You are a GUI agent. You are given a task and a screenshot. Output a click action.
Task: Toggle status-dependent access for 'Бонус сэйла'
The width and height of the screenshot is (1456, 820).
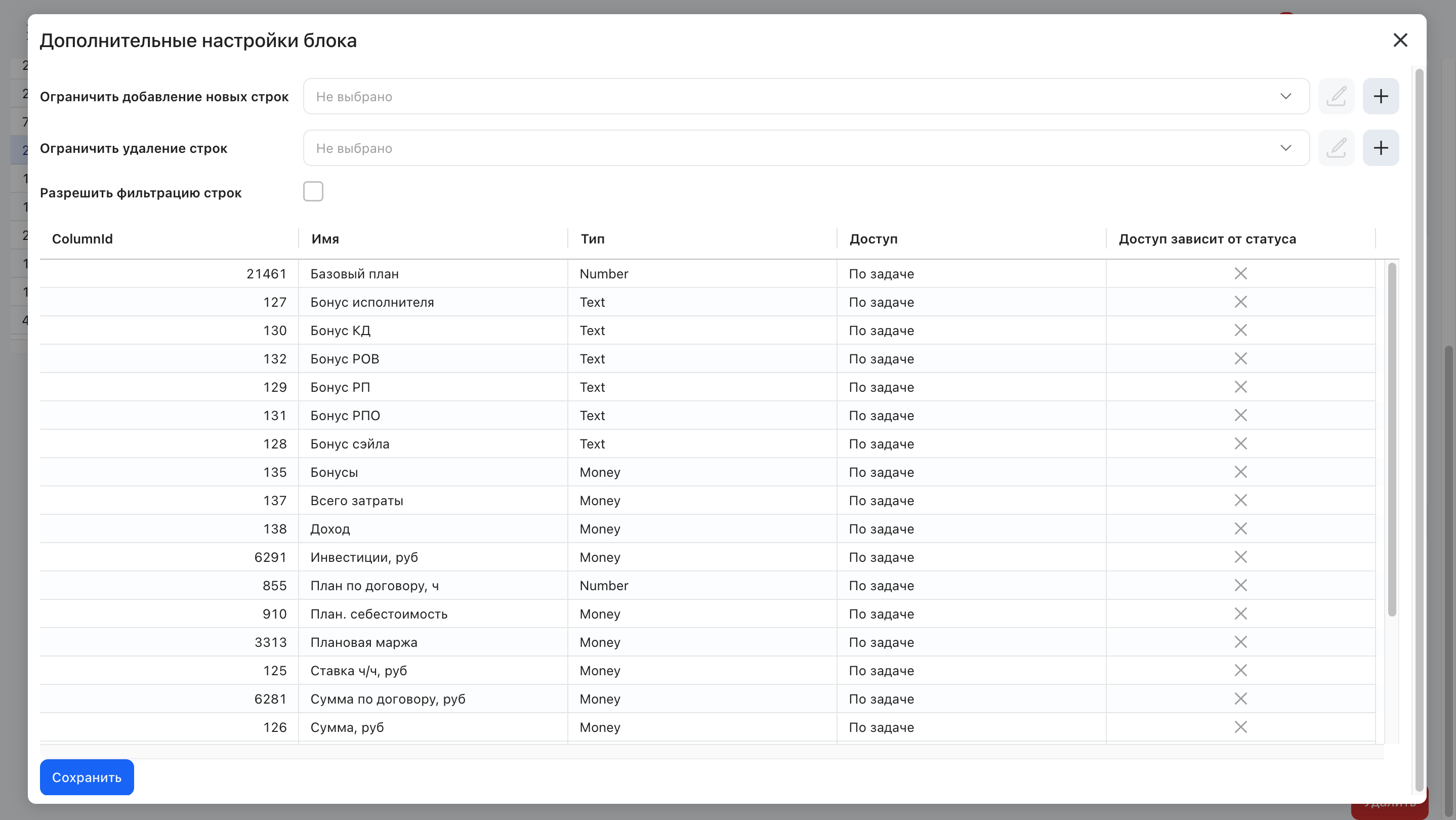(1240, 443)
